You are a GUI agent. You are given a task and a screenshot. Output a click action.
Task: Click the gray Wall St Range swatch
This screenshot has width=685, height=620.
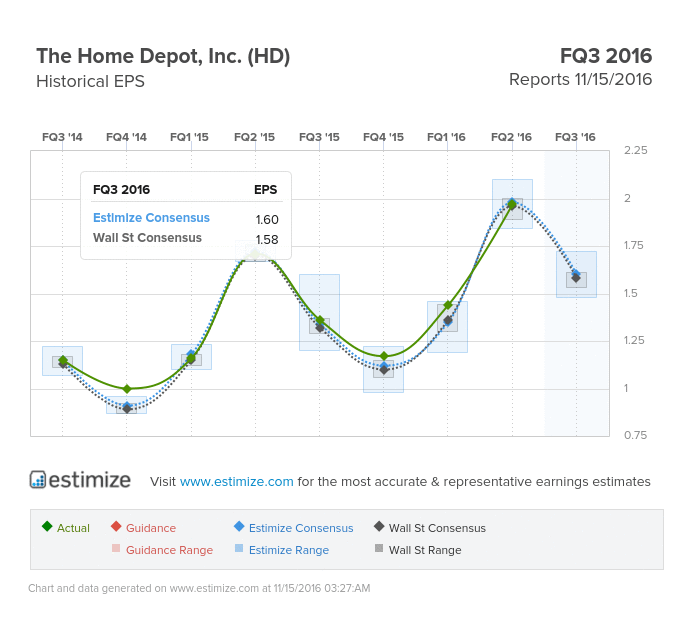(x=379, y=548)
